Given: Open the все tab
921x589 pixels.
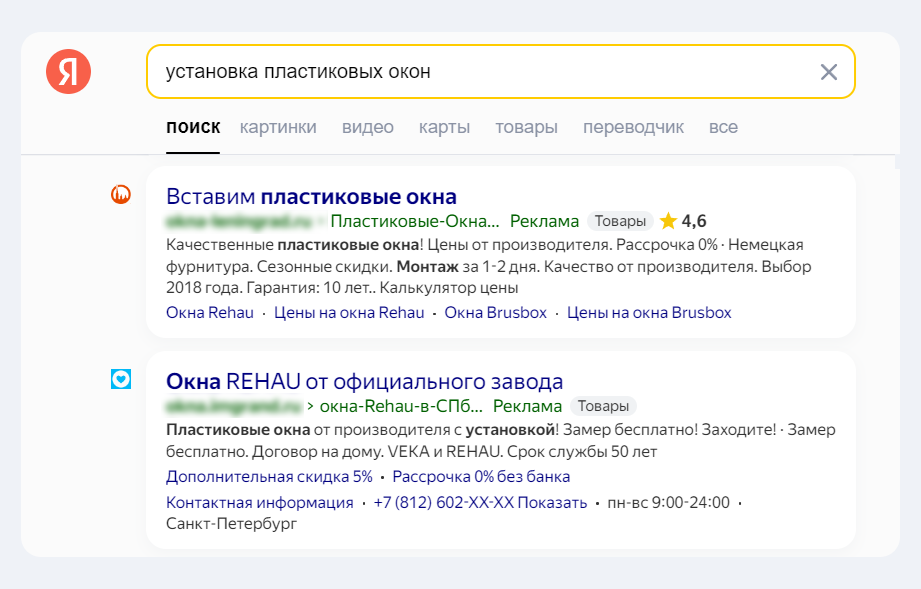Looking at the screenshot, I should [x=723, y=127].
